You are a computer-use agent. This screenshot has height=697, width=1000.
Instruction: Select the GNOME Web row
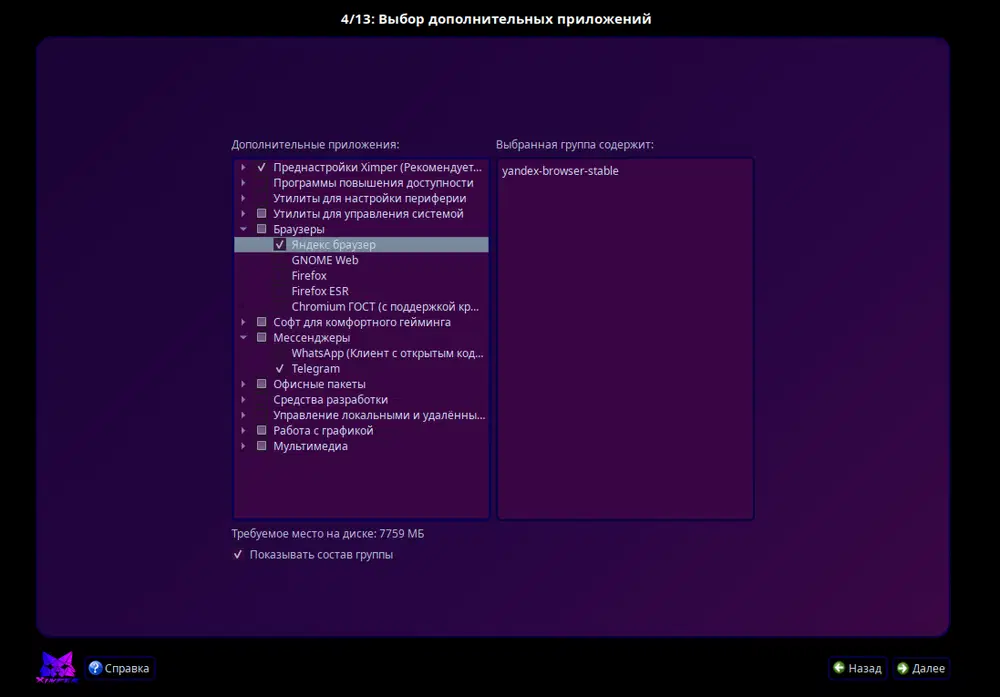[x=361, y=260]
